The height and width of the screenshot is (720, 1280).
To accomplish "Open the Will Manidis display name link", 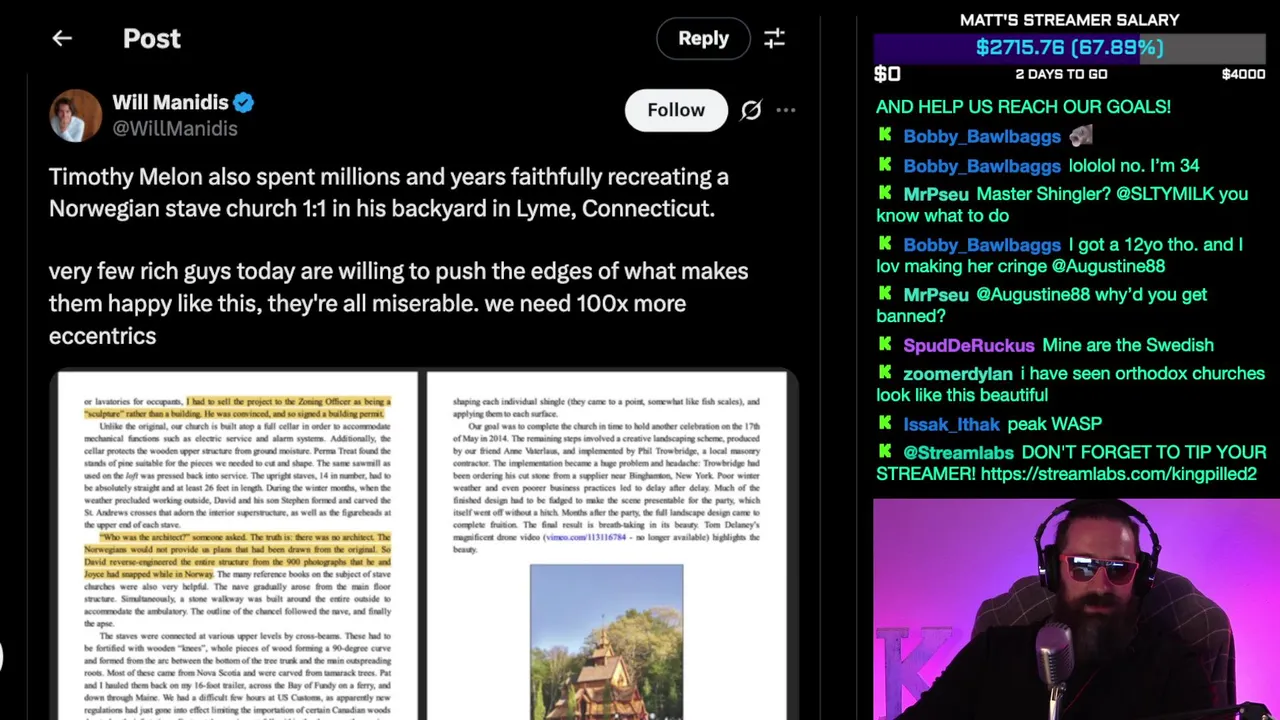I will coord(170,102).
